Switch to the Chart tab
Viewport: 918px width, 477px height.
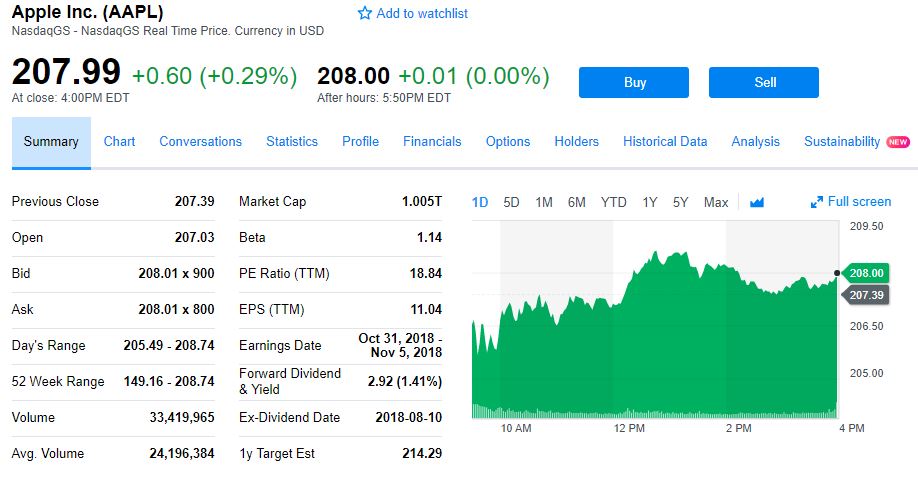pos(119,142)
